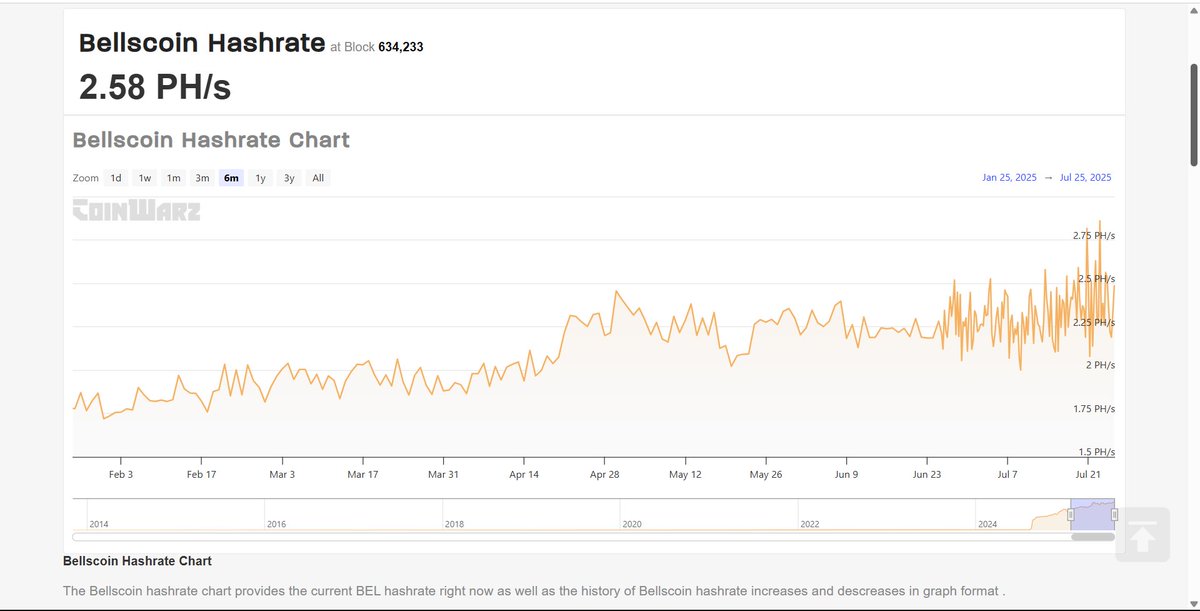Click the Bellscoin Hashrate heading
Screen dimensions: 1200x611
pyautogui.click(x=202, y=43)
